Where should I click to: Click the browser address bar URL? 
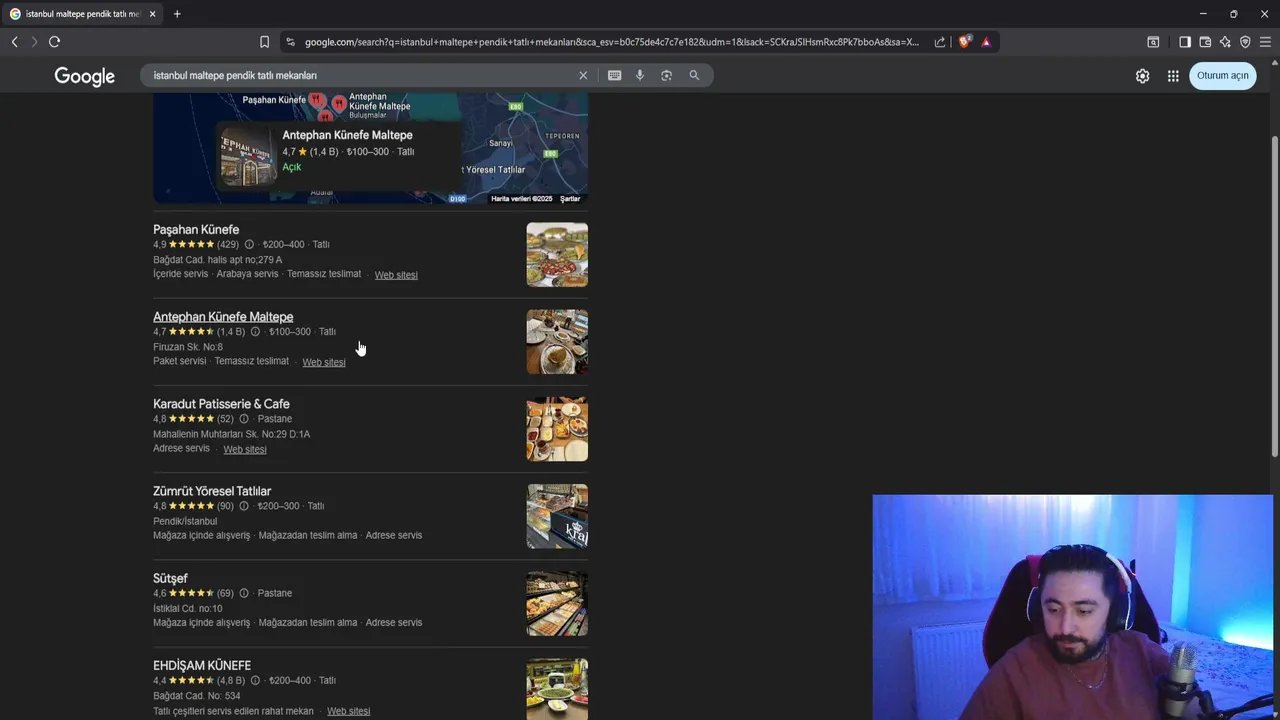tap(611, 42)
